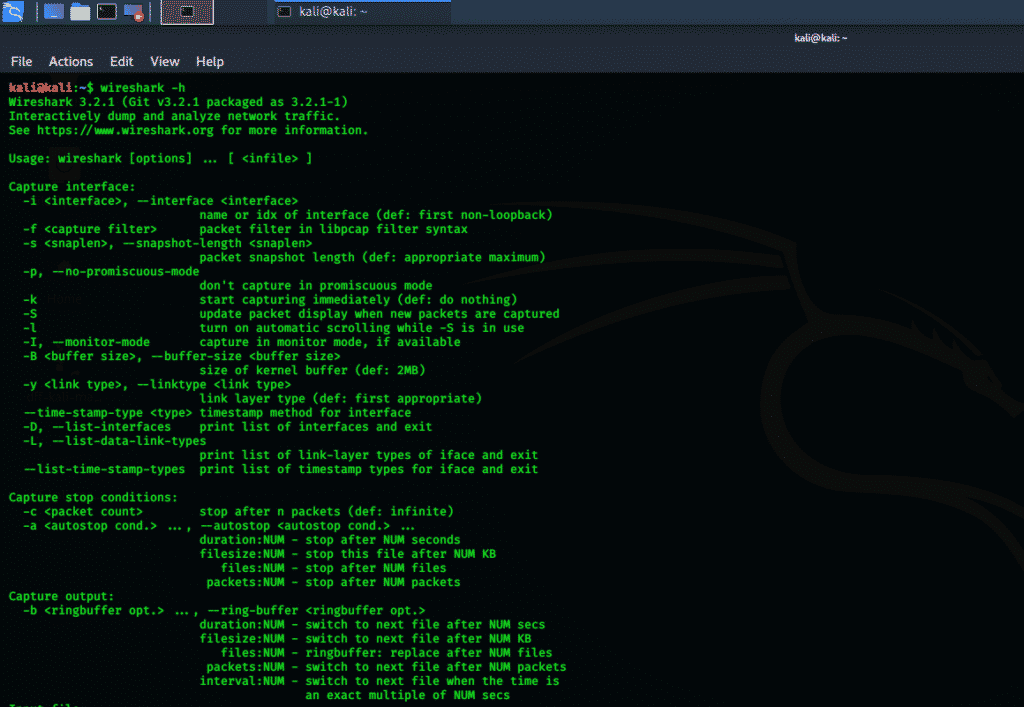Viewport: 1024px width, 707px height.
Task: Click the show desktop panel icon
Action: (54, 12)
